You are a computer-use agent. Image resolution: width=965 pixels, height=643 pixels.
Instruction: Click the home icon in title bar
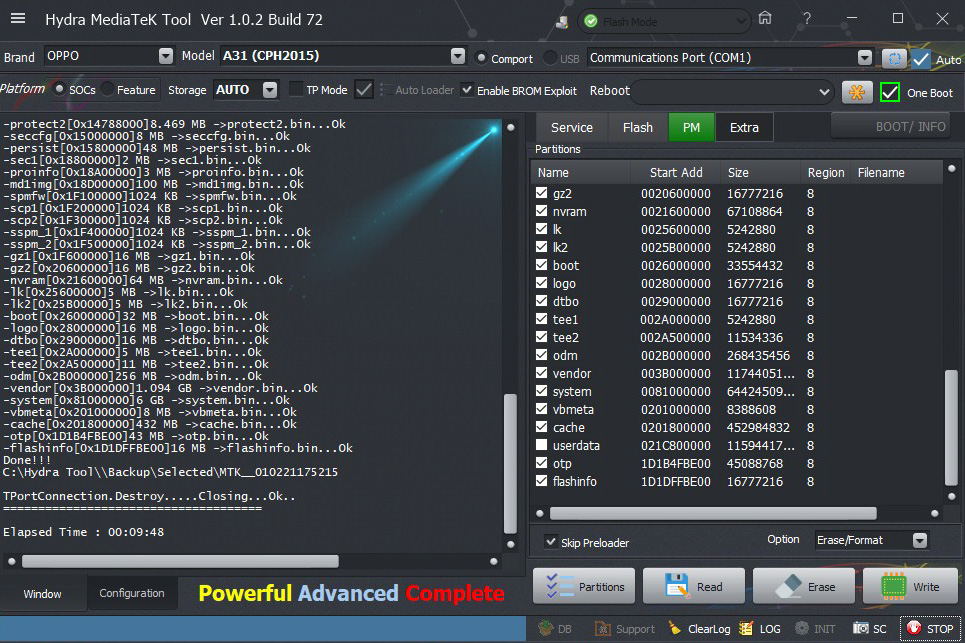pyautogui.click(x=765, y=18)
